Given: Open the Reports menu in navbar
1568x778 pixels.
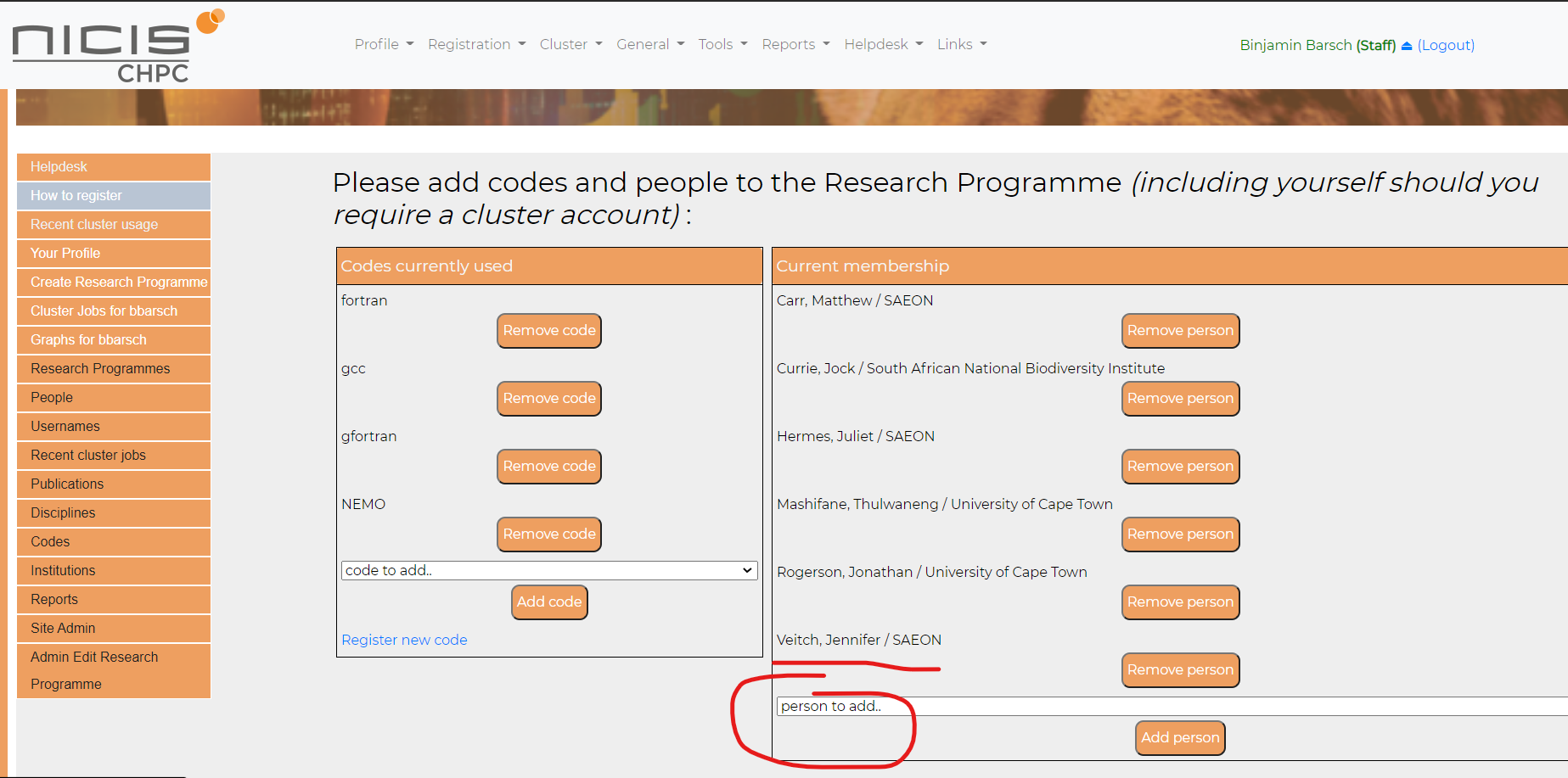Looking at the screenshot, I should click(795, 44).
